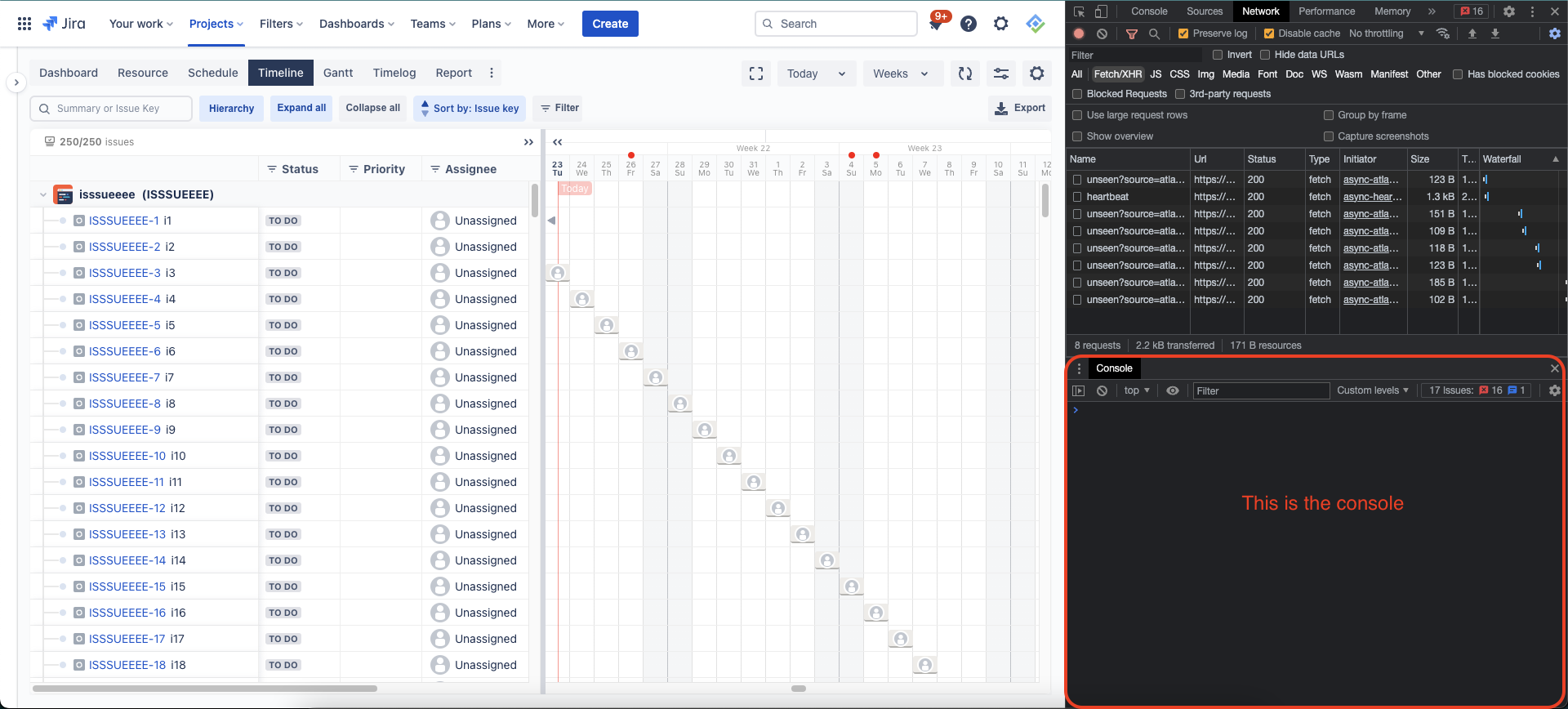Enter fullscreen mode on the timeline
Screen dimensions: 1568x709
click(x=756, y=74)
